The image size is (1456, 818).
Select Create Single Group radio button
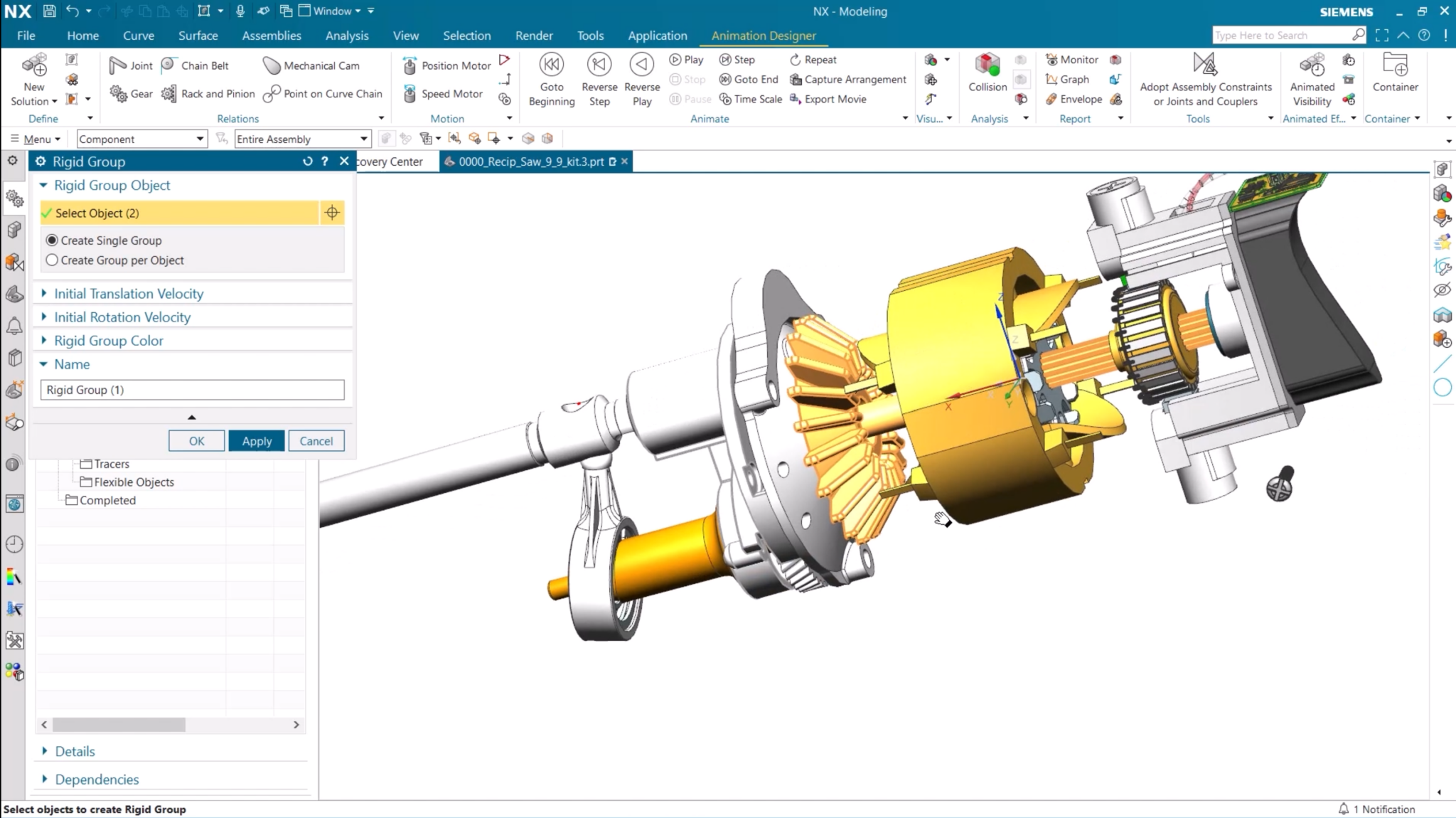[52, 240]
